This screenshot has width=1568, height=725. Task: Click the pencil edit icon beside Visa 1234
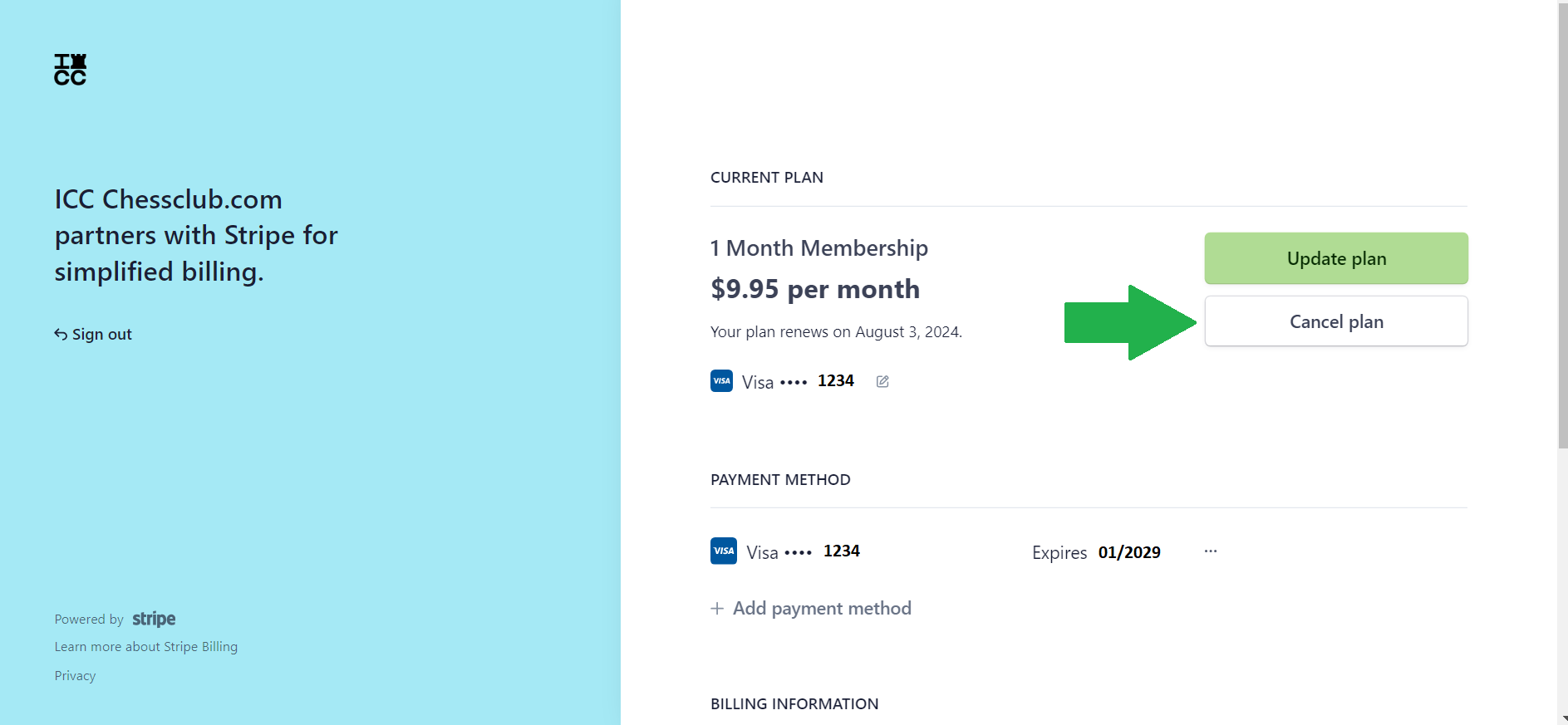[882, 381]
